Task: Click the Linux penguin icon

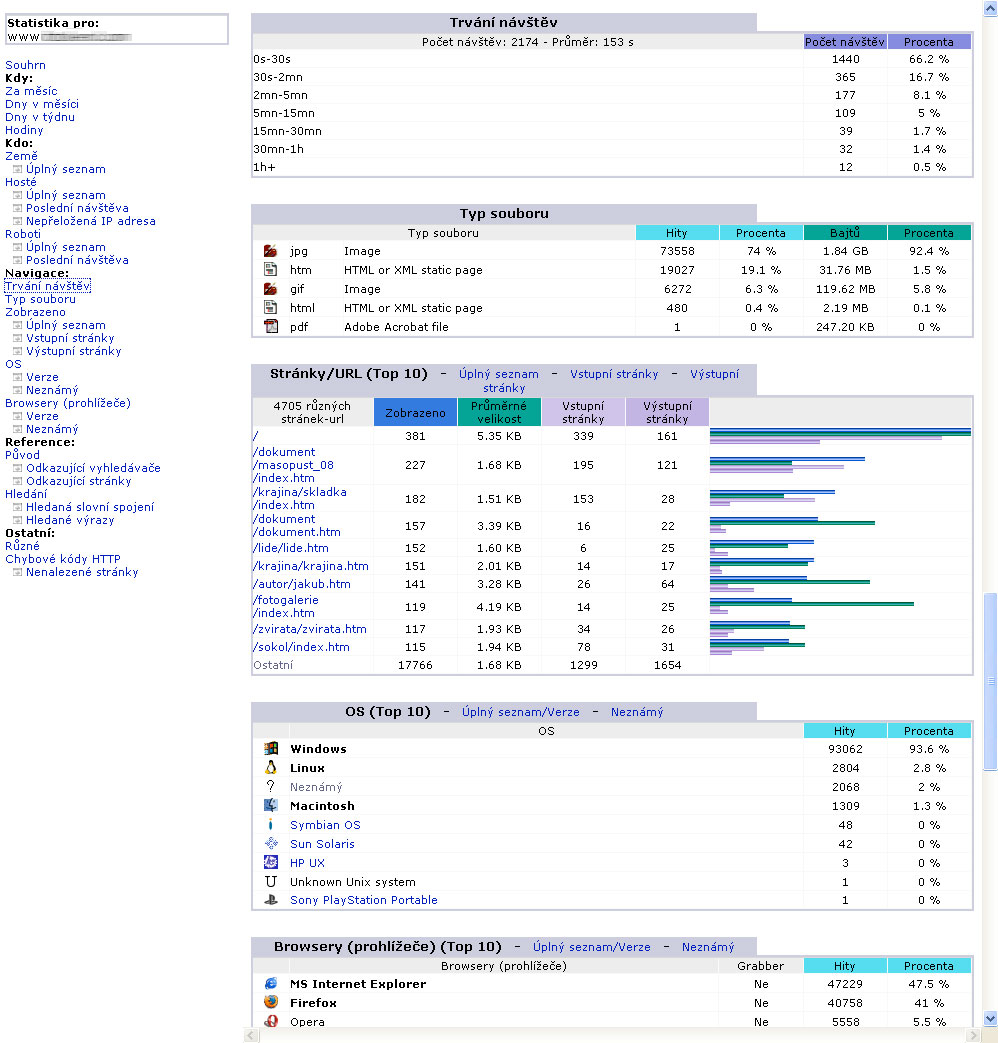Action: (270, 768)
